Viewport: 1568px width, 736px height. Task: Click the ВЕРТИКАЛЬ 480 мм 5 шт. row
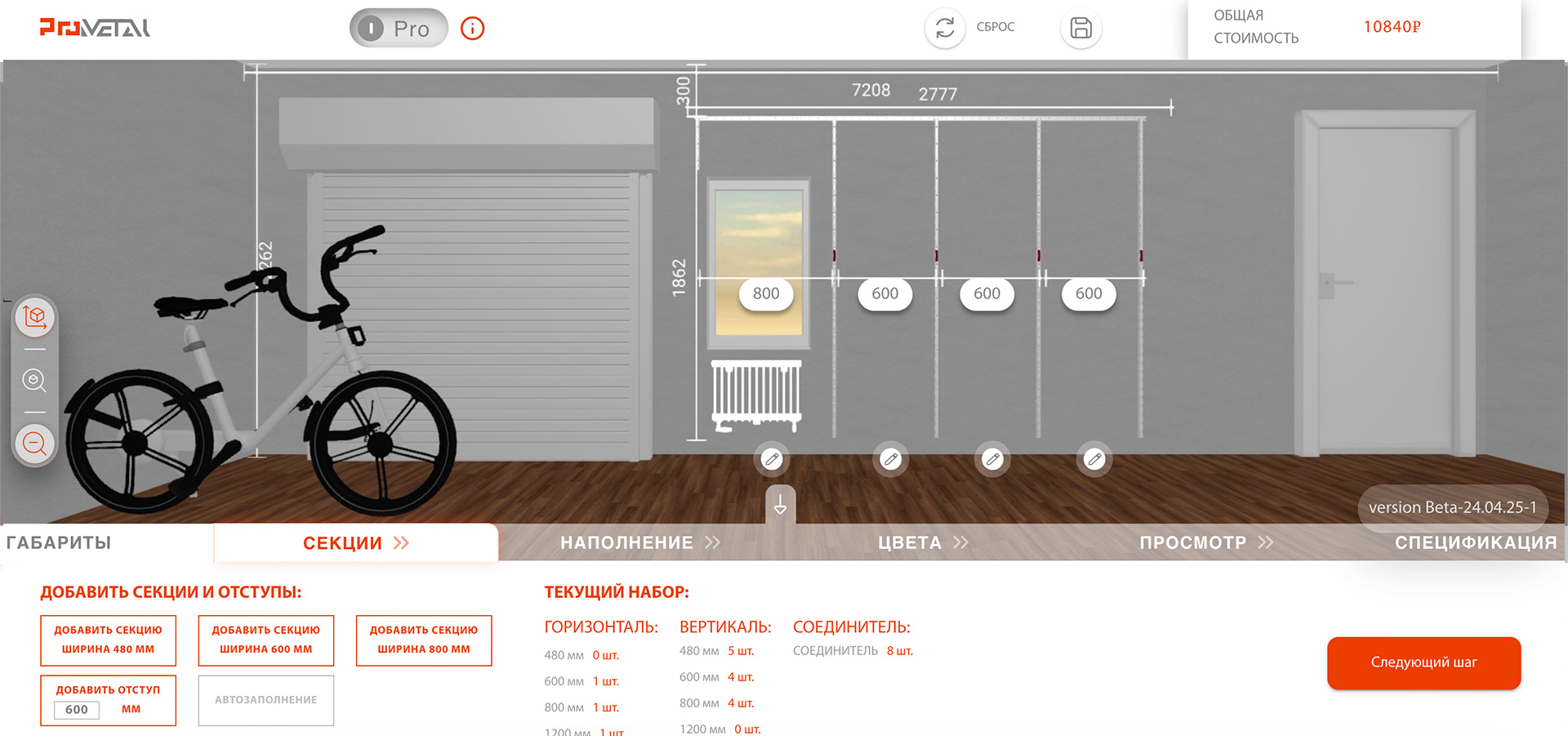pyautogui.click(x=716, y=651)
